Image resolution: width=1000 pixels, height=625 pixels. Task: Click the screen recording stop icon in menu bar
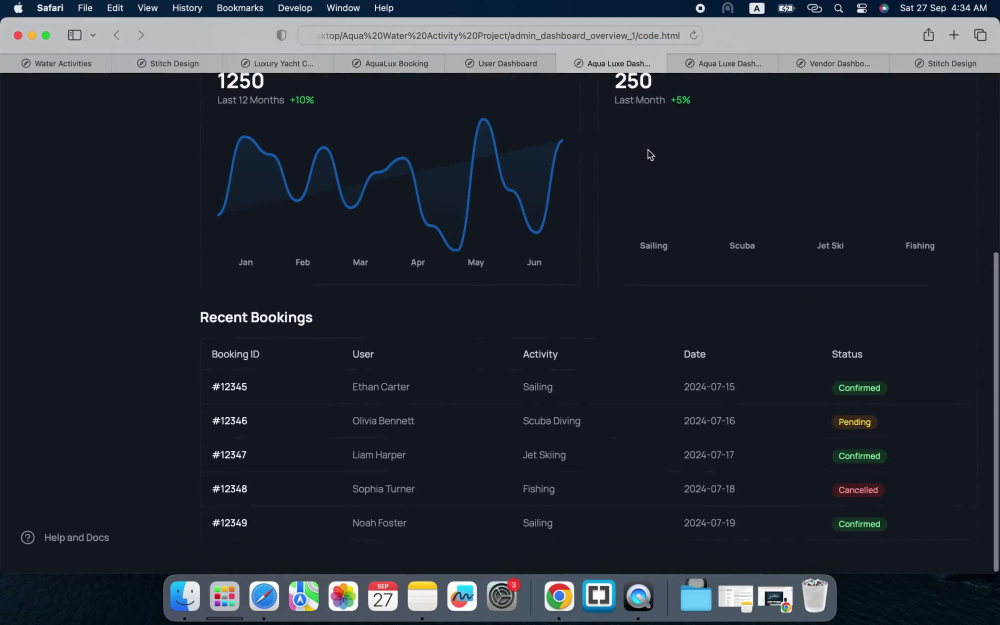700,8
